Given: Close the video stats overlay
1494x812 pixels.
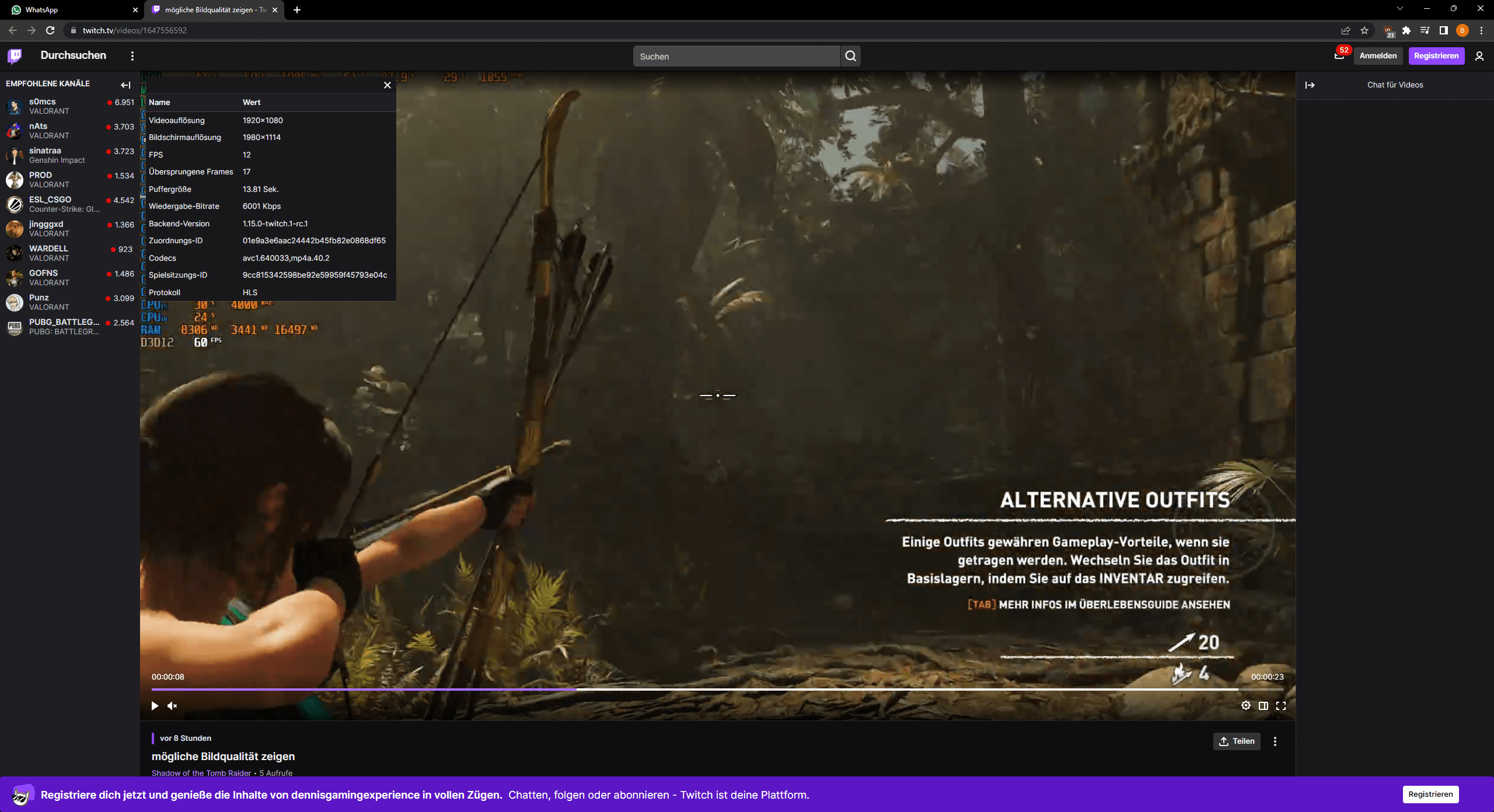Looking at the screenshot, I should click(x=388, y=85).
